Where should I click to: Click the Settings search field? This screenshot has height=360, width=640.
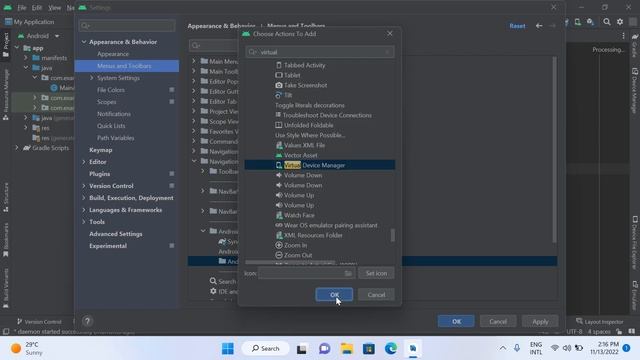tap(127, 26)
